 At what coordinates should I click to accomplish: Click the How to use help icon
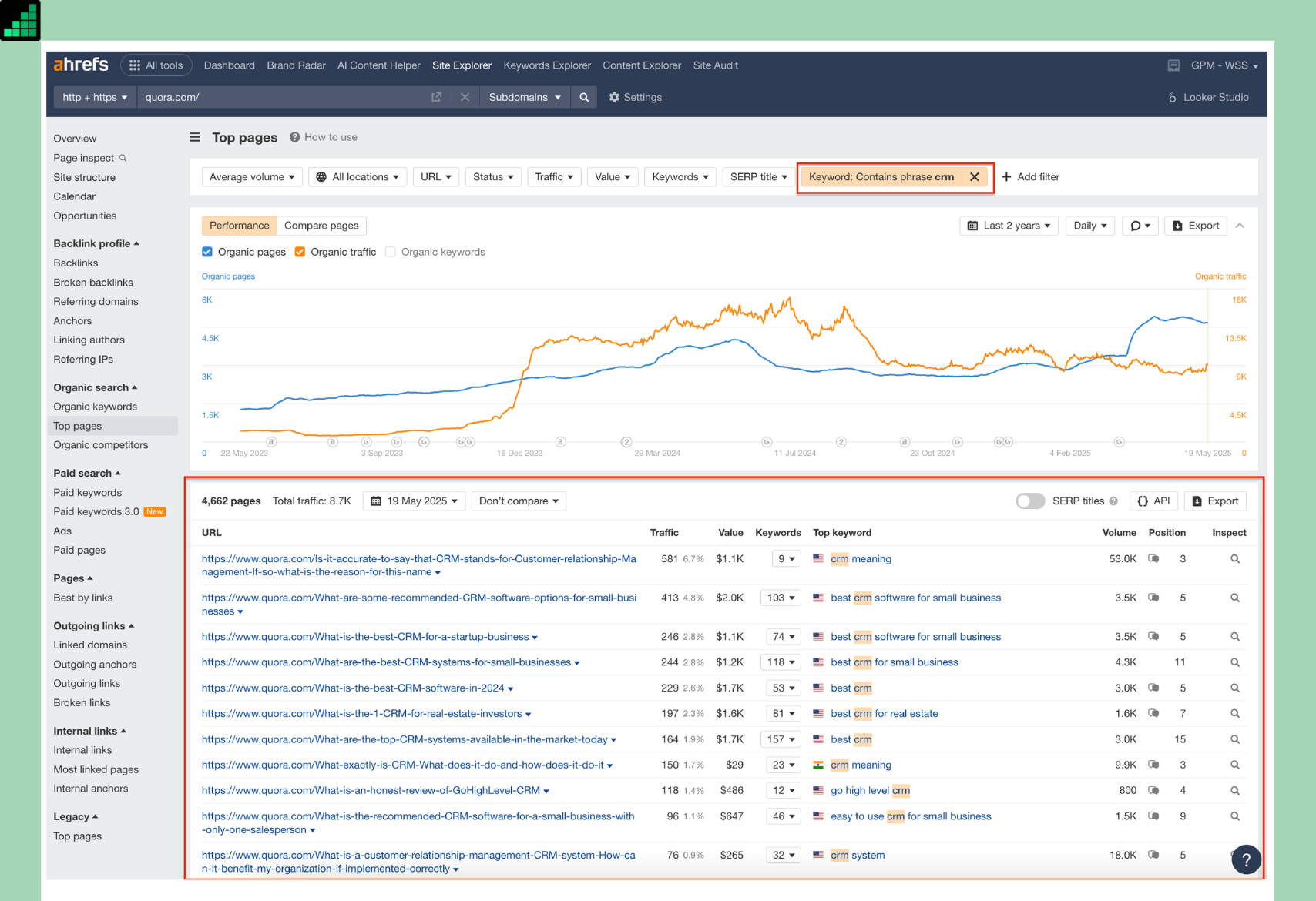(x=294, y=137)
